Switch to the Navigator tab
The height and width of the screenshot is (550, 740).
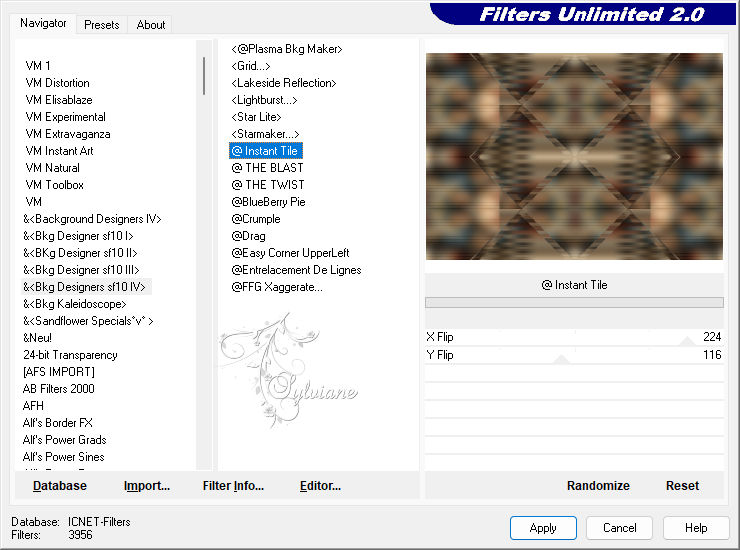point(43,23)
